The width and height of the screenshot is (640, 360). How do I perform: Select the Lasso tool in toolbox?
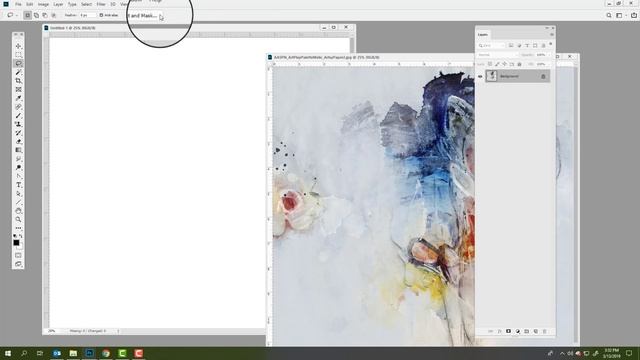(x=18, y=63)
